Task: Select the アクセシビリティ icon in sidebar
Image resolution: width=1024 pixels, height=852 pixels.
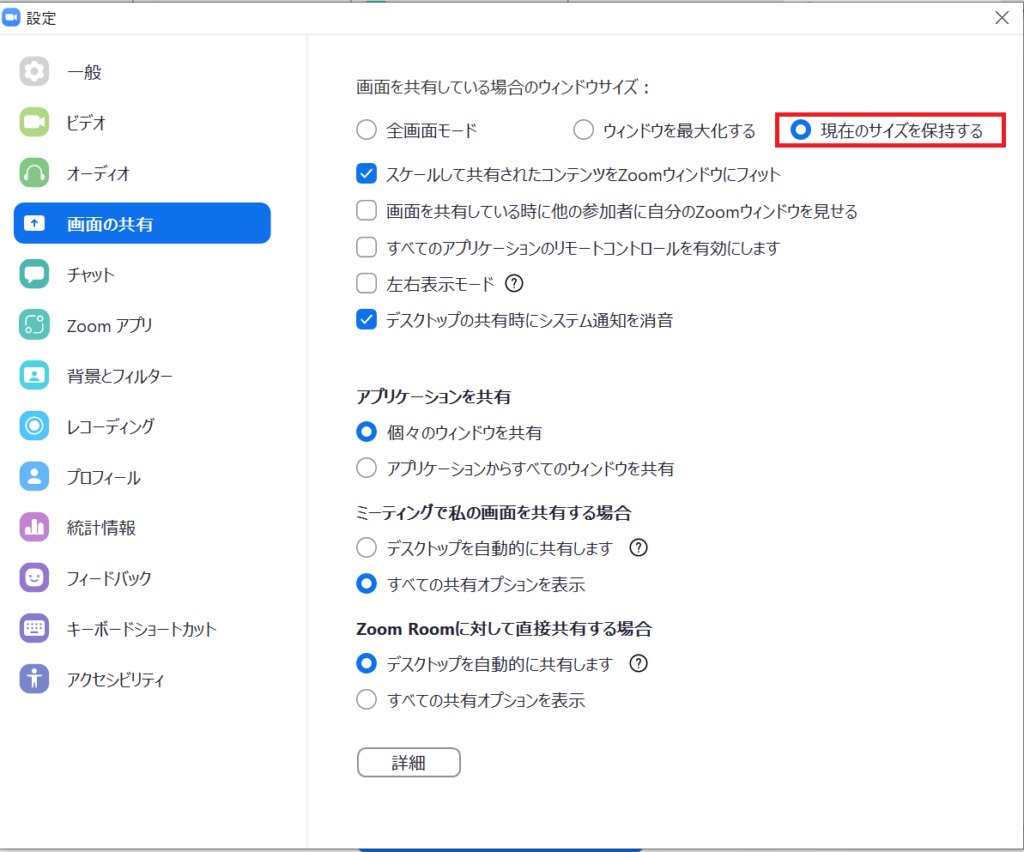Action: tap(35, 679)
